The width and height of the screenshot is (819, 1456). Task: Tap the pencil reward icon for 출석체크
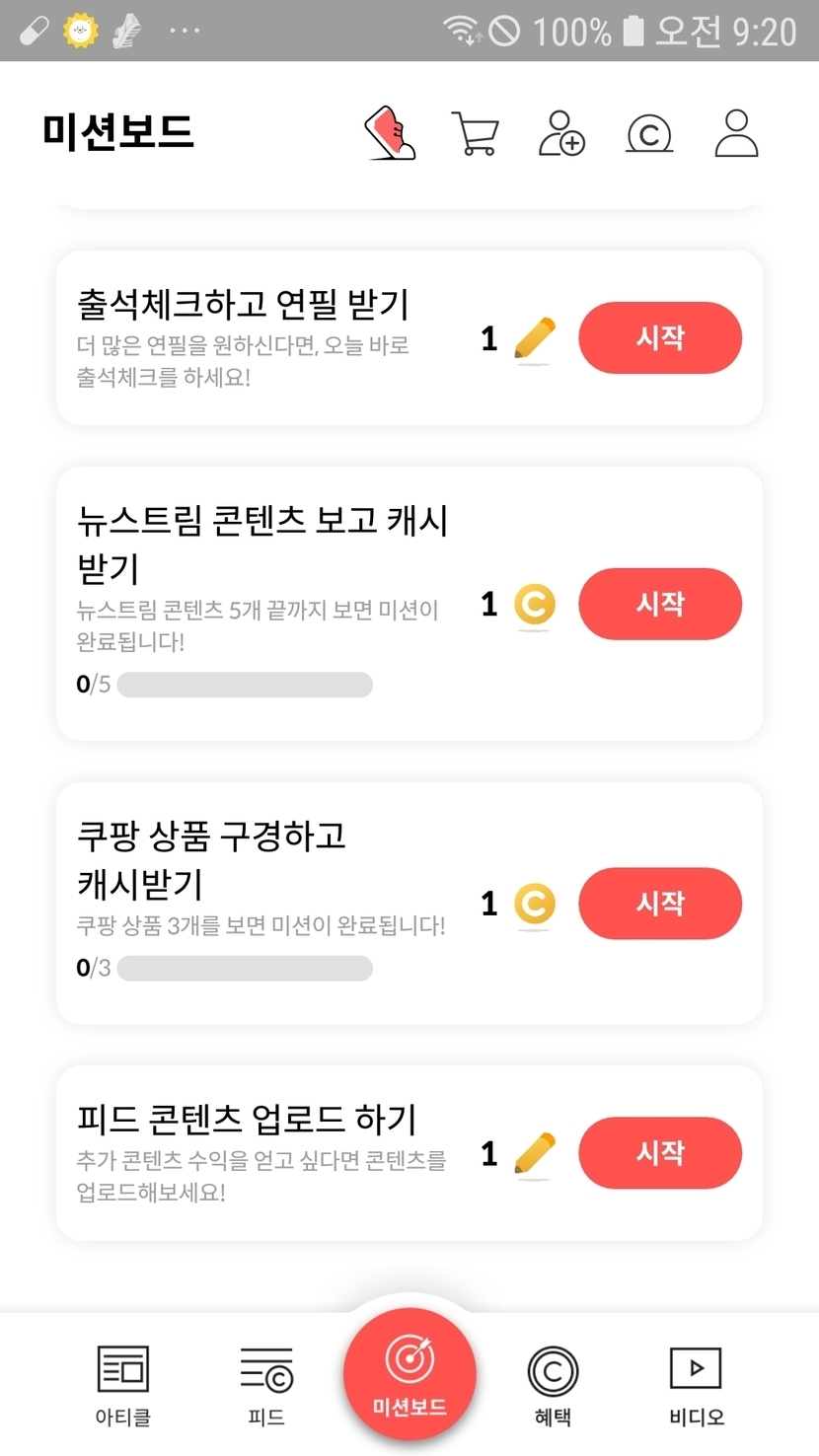(x=535, y=339)
